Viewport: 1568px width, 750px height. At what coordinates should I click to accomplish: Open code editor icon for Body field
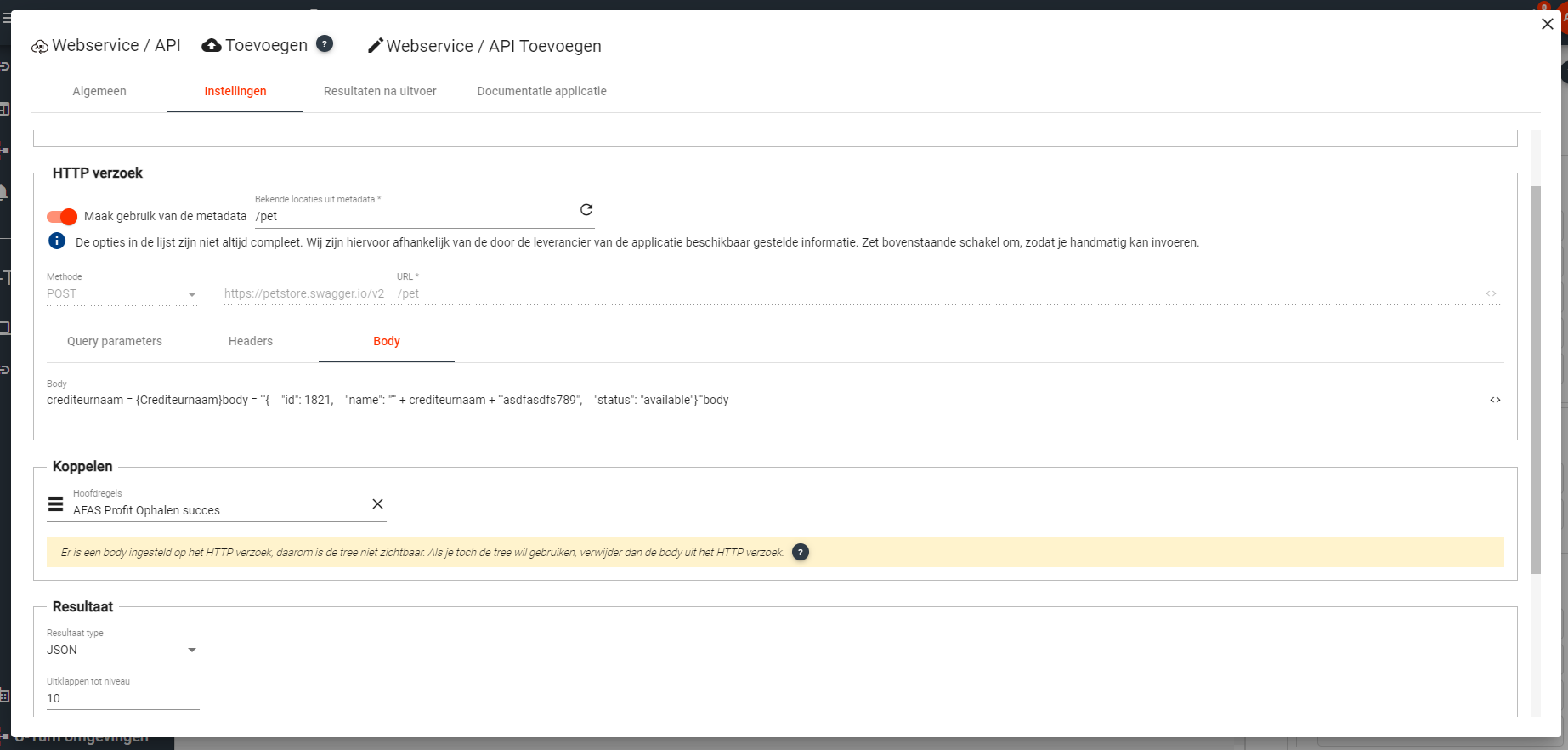coord(1495,400)
